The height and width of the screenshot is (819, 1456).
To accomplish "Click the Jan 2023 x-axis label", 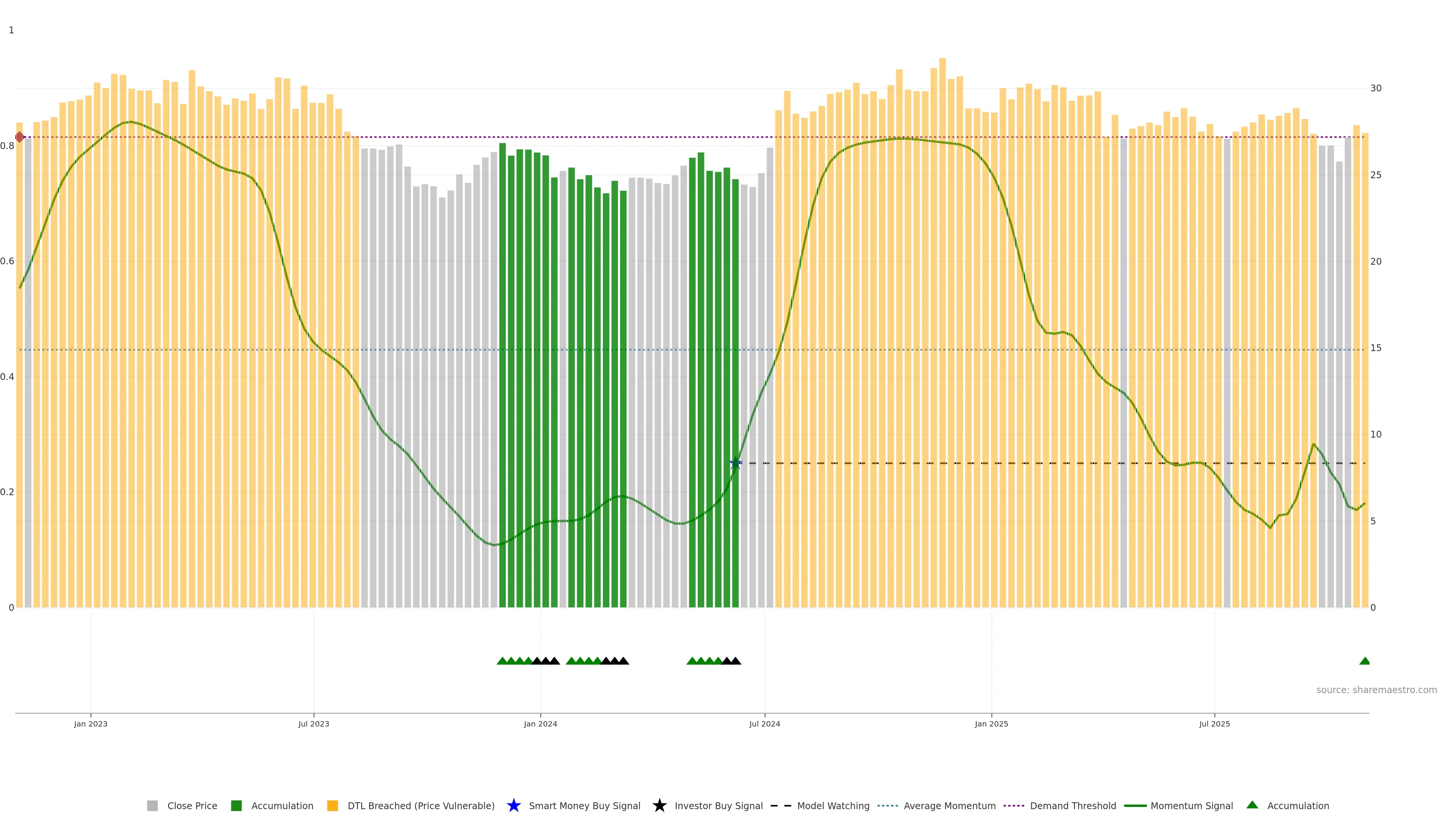I will 91,723.
